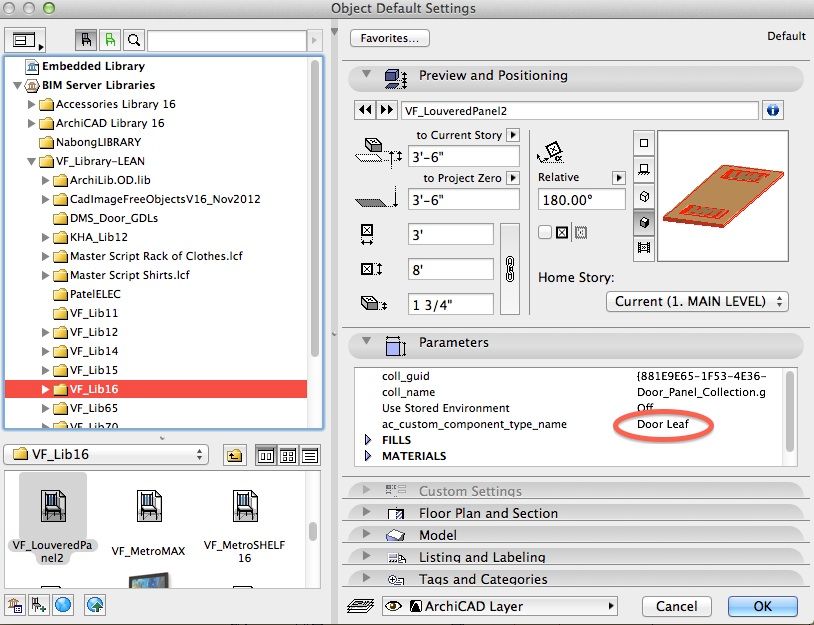Image resolution: width=814 pixels, height=625 pixels.
Task: Select the folder view chair icon
Action: [86, 40]
